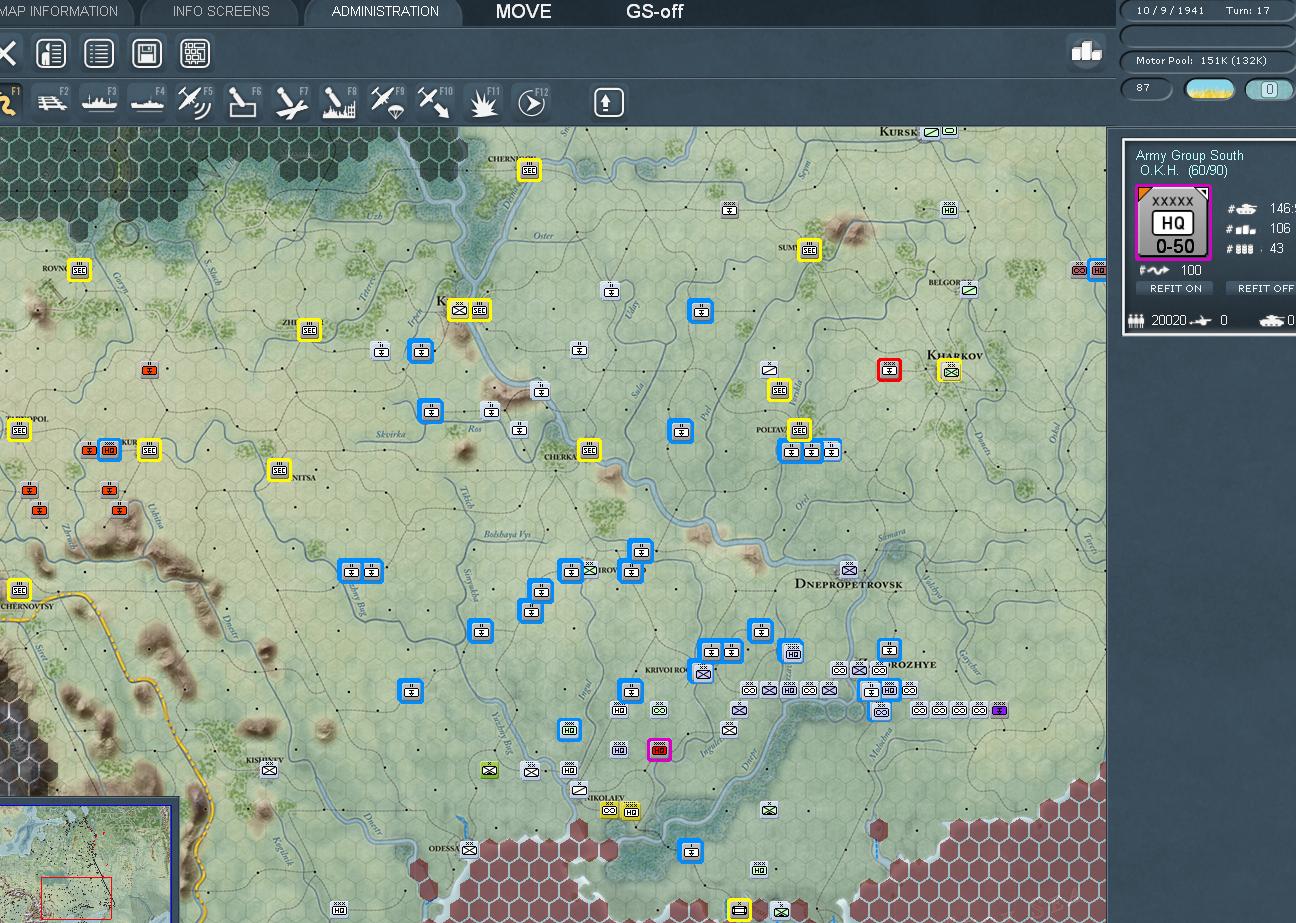Select the F3 naval transport ship icon

point(99,102)
